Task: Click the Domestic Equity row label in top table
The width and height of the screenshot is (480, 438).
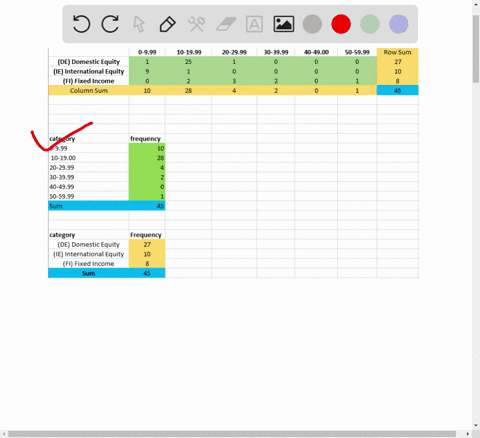Action: 89,62
